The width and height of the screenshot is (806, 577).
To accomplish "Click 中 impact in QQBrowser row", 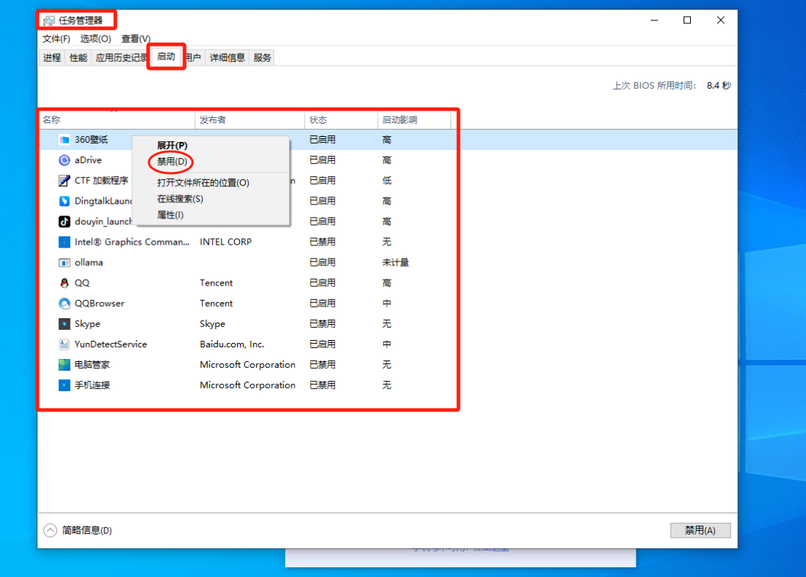I will pyautogui.click(x=387, y=304).
